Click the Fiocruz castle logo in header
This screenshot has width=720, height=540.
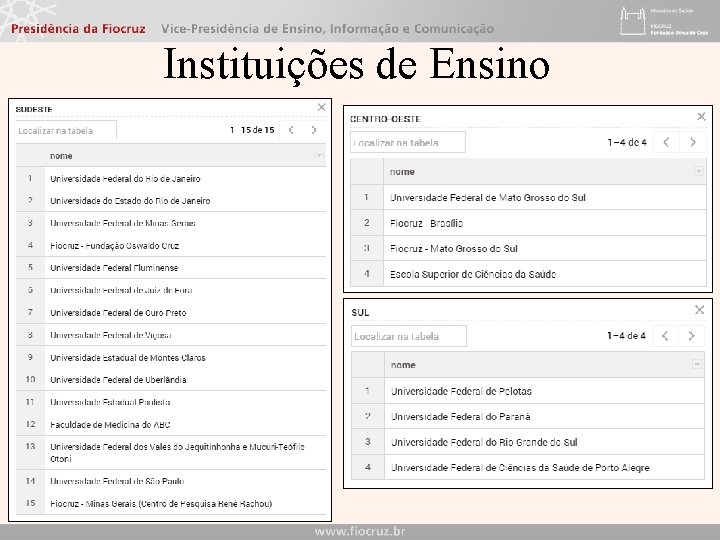(x=633, y=21)
